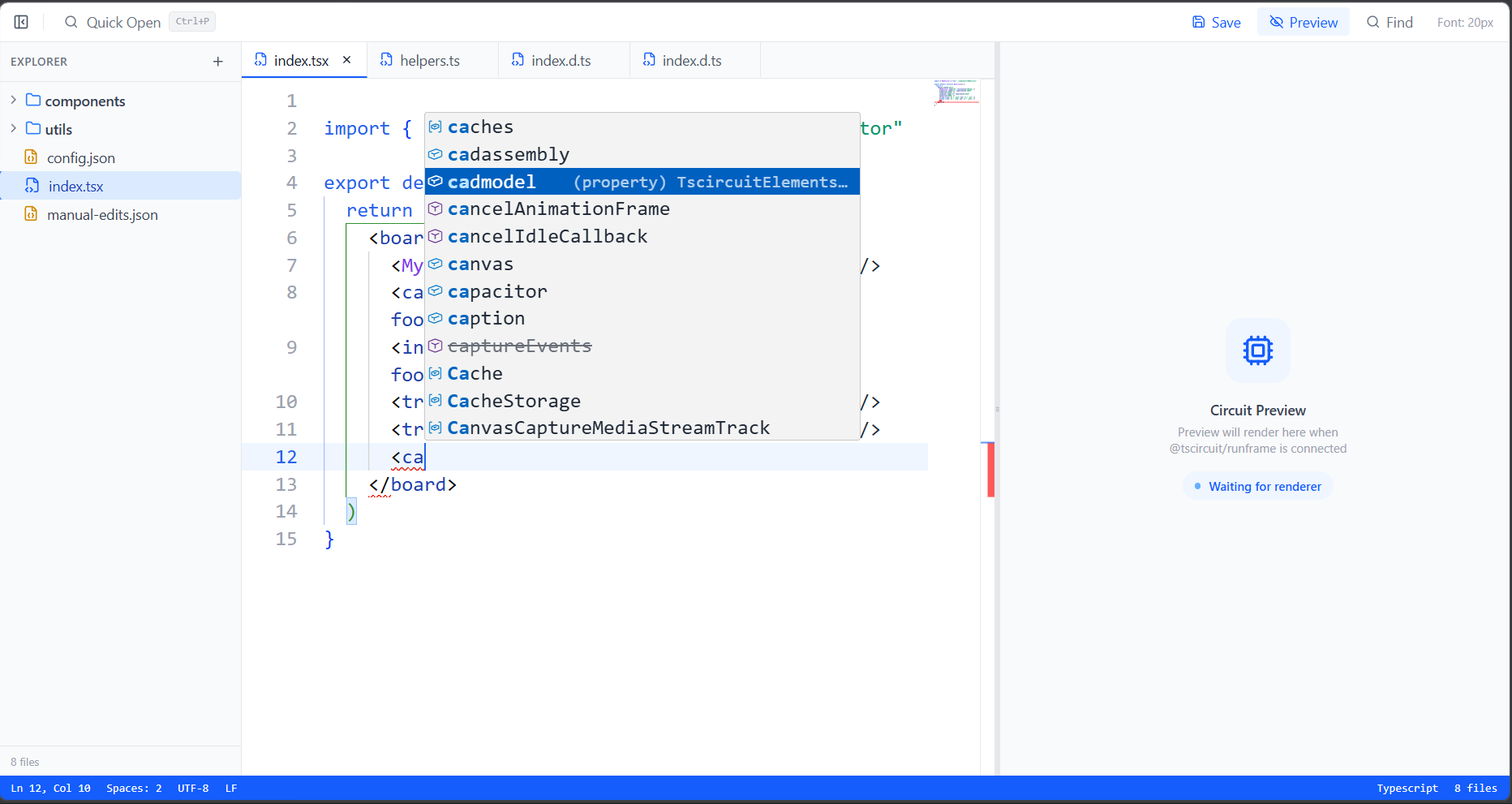1512x804 pixels.
Task: Open Quick Open search box
Action: (140, 22)
